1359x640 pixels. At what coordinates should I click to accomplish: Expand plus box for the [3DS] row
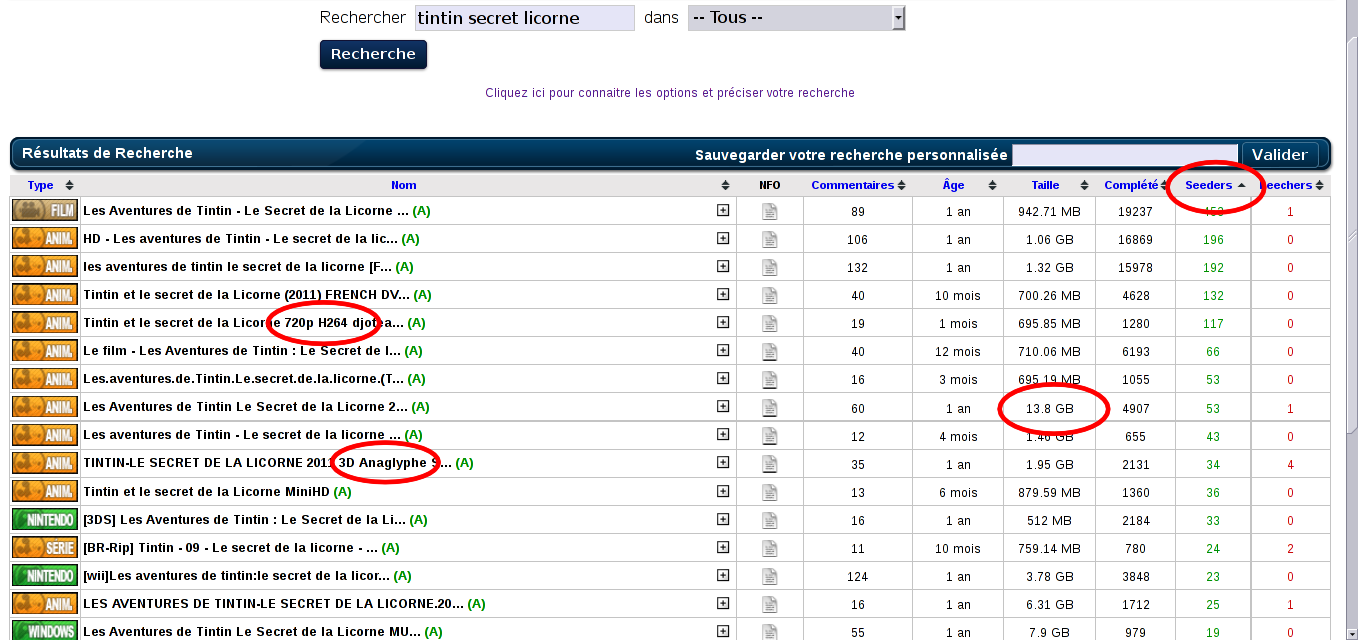tap(723, 519)
